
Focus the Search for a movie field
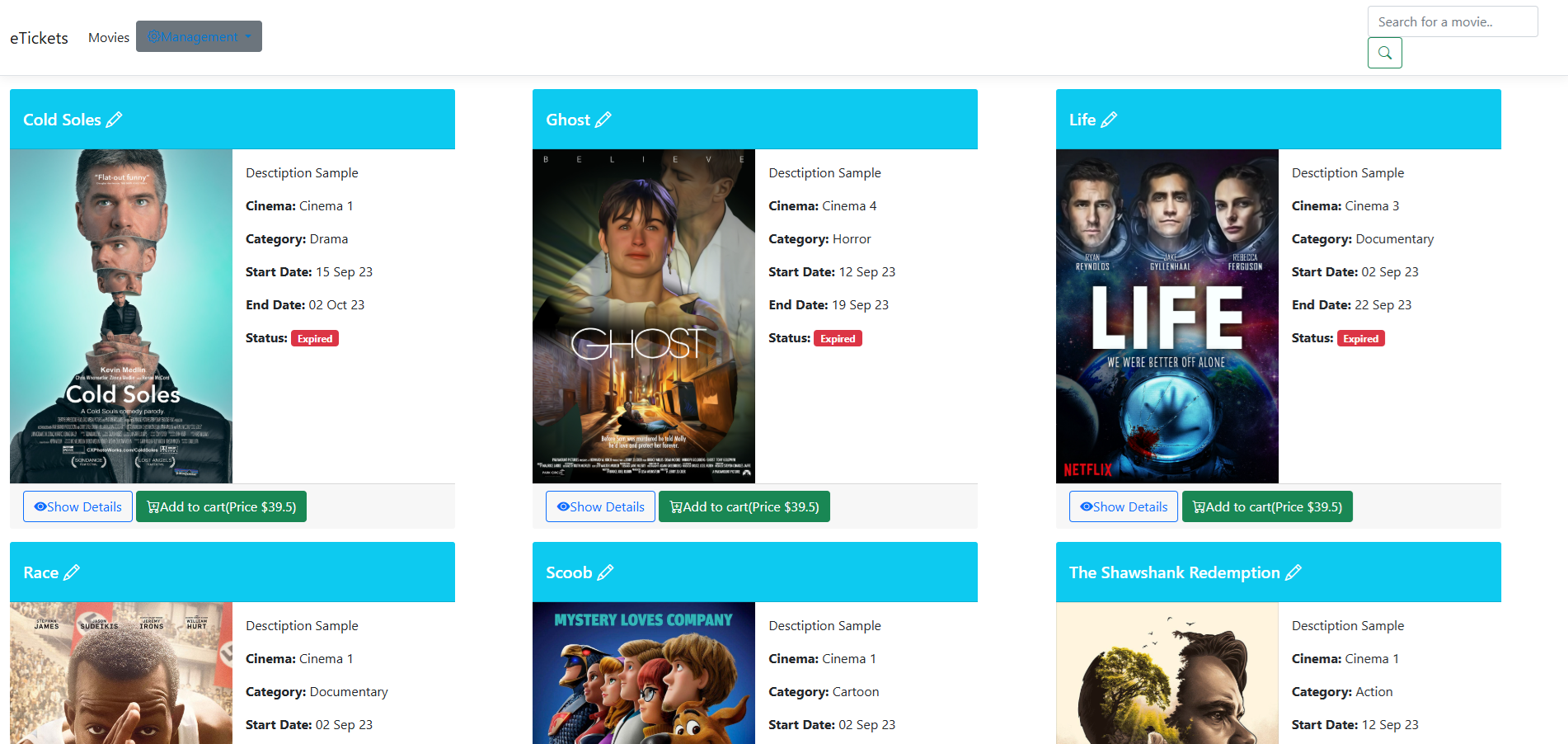pos(1453,21)
